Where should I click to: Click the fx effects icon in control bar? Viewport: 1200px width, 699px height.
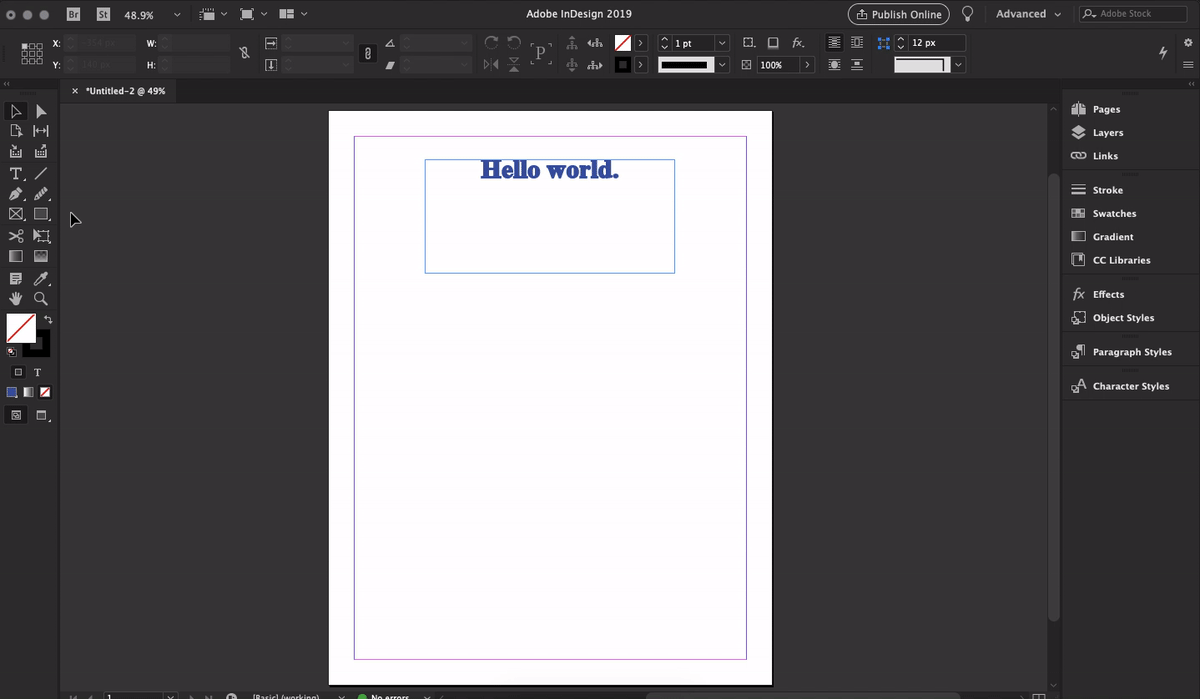[798, 43]
